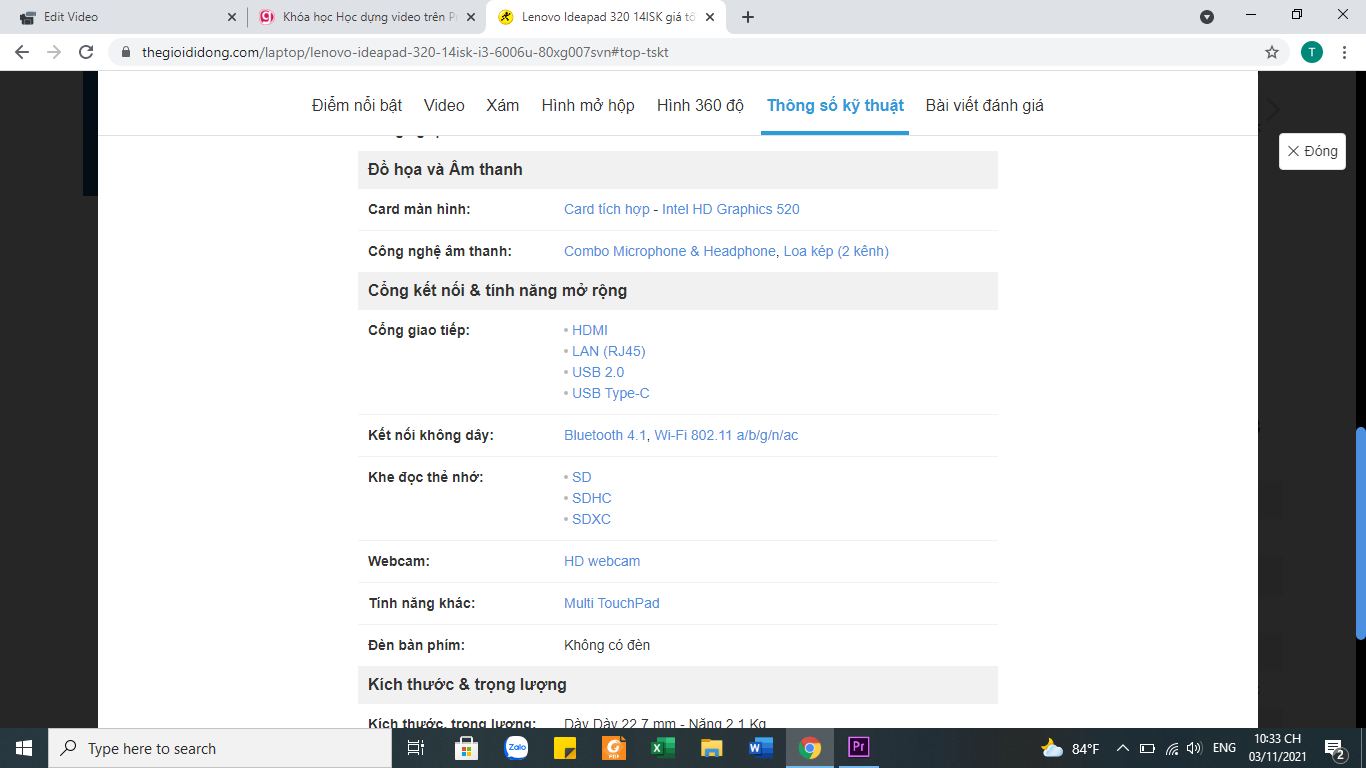Open the Loa kép (2 kênh) link
This screenshot has width=1366, height=768.
[836, 251]
